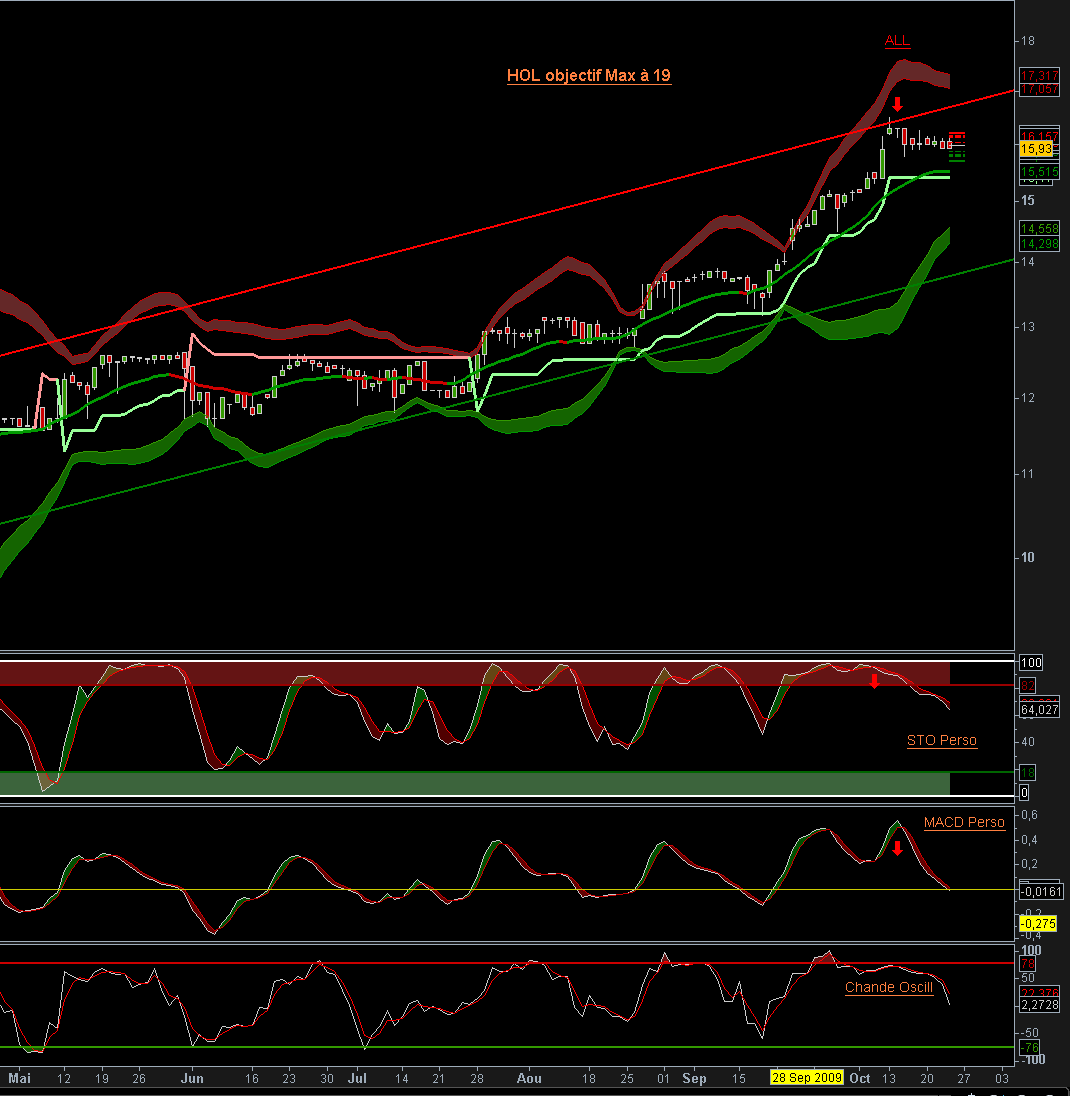Click the 0,4 level on the MACD scale
This screenshot has height=1096, width=1070.
[1029, 840]
